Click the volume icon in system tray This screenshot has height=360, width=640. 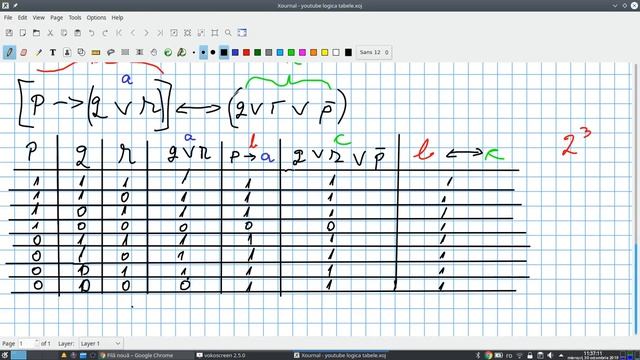(550, 355)
